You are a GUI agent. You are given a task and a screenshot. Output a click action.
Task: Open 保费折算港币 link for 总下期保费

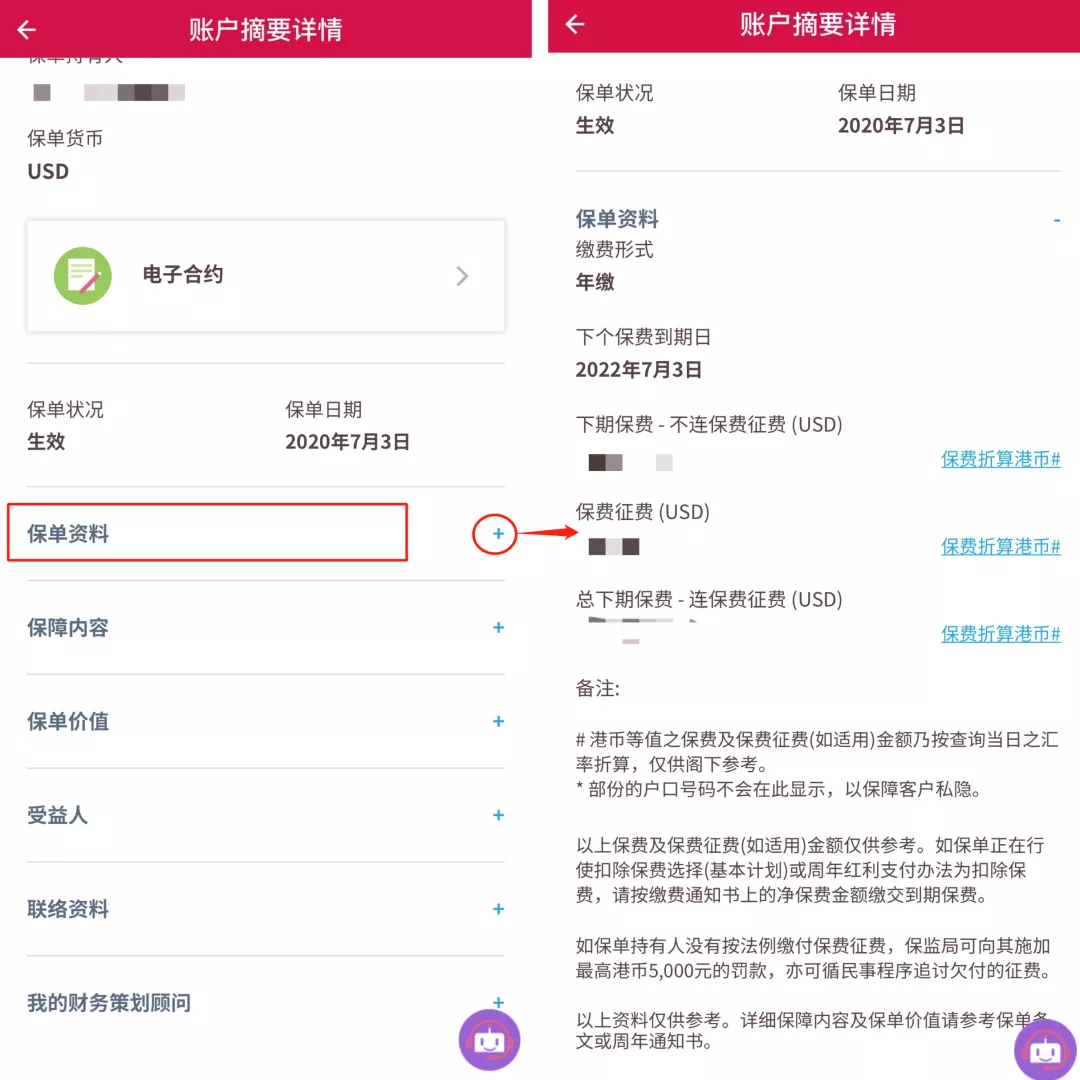1000,634
